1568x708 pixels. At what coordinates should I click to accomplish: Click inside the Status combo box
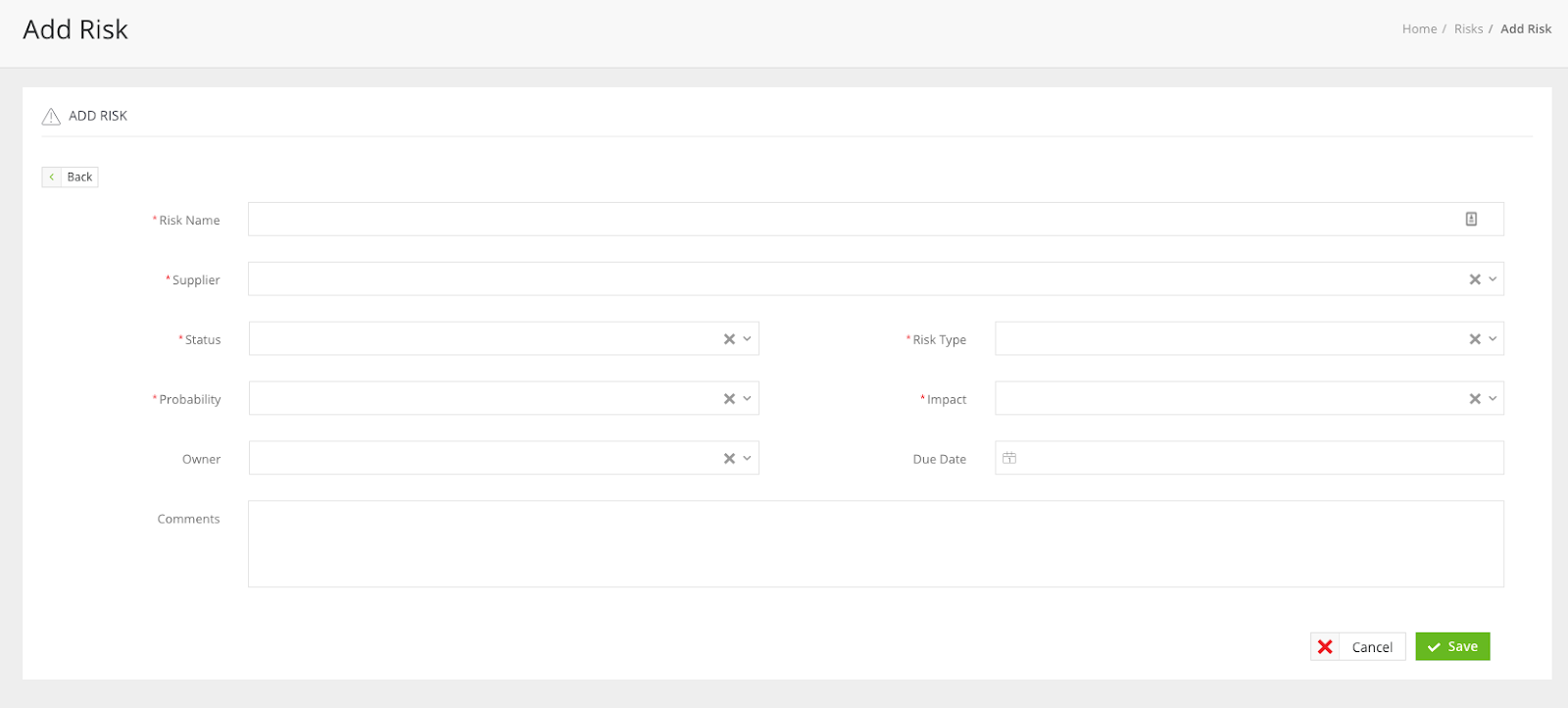504,339
